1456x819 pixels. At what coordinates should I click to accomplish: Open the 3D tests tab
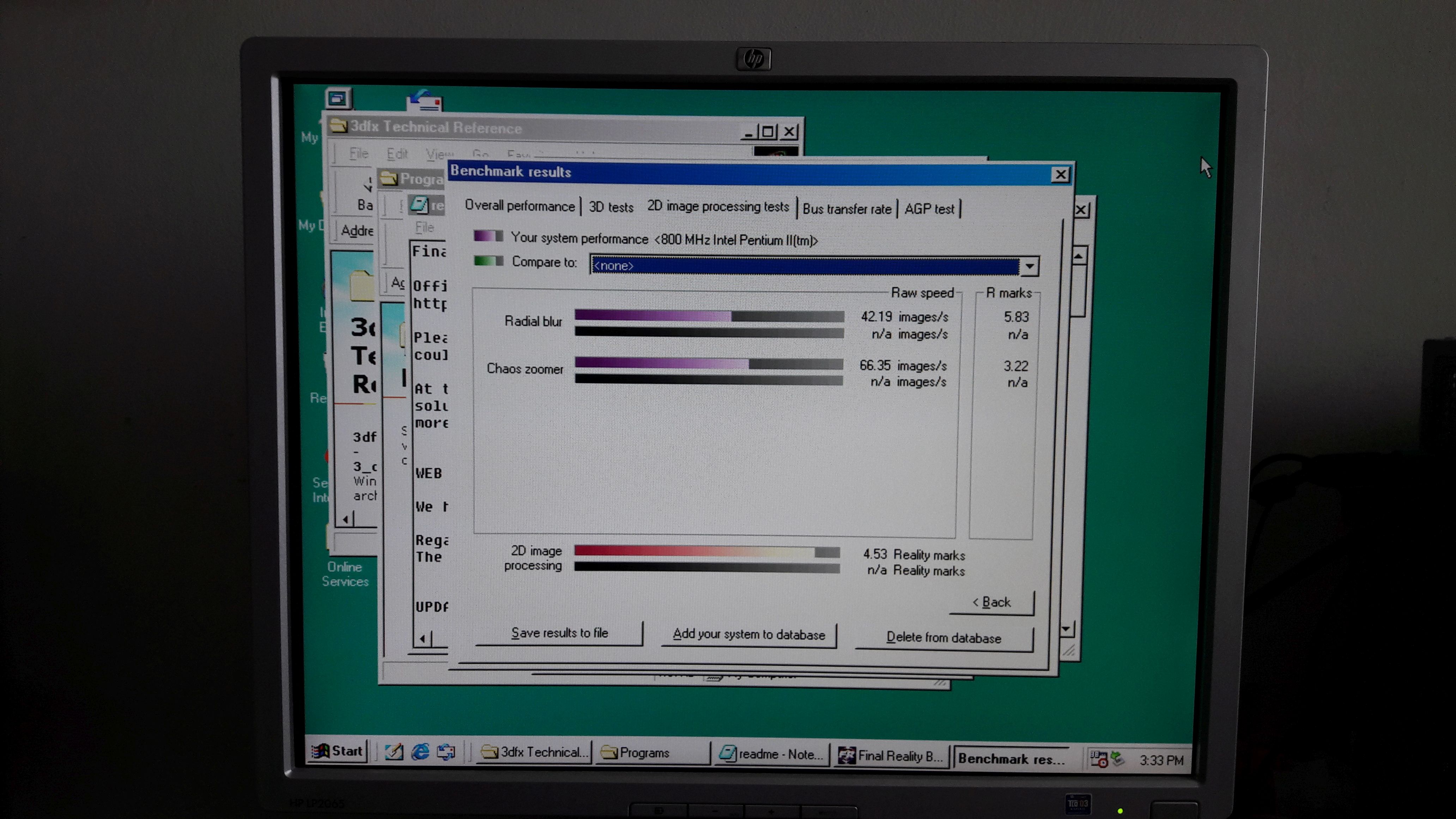tap(611, 207)
